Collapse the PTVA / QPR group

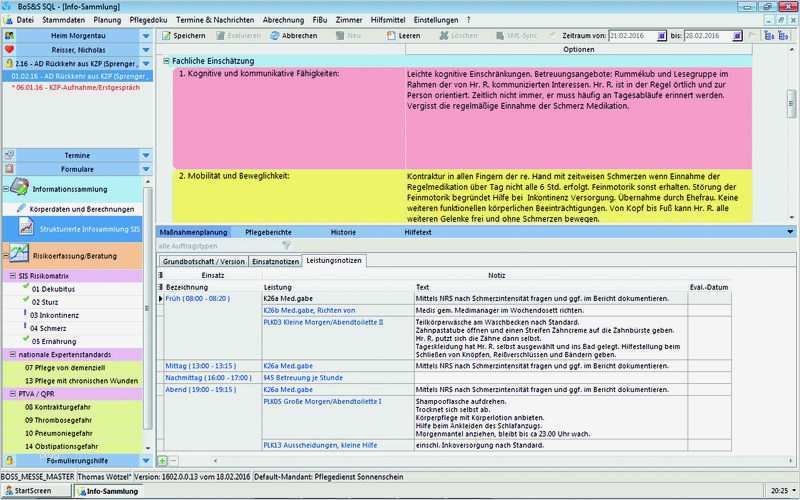13,394
